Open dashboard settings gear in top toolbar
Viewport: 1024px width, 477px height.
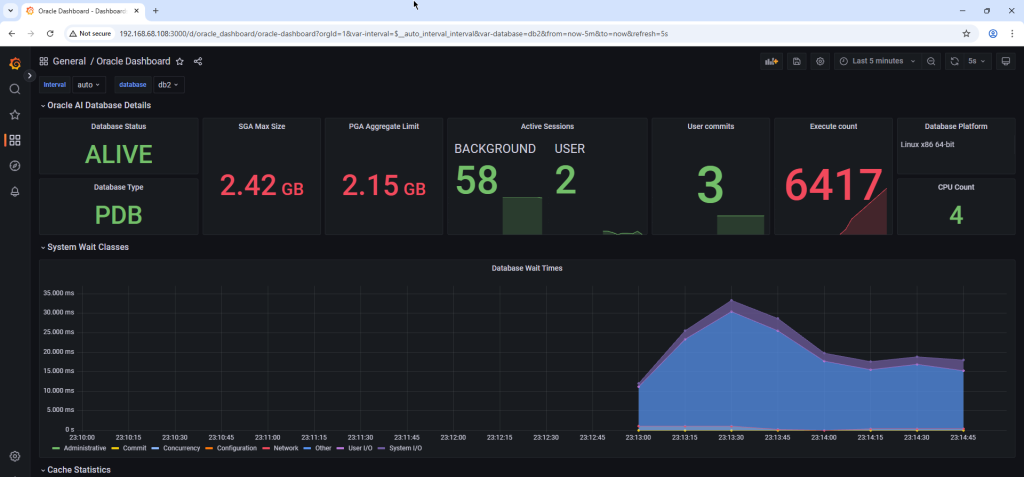tap(820, 61)
